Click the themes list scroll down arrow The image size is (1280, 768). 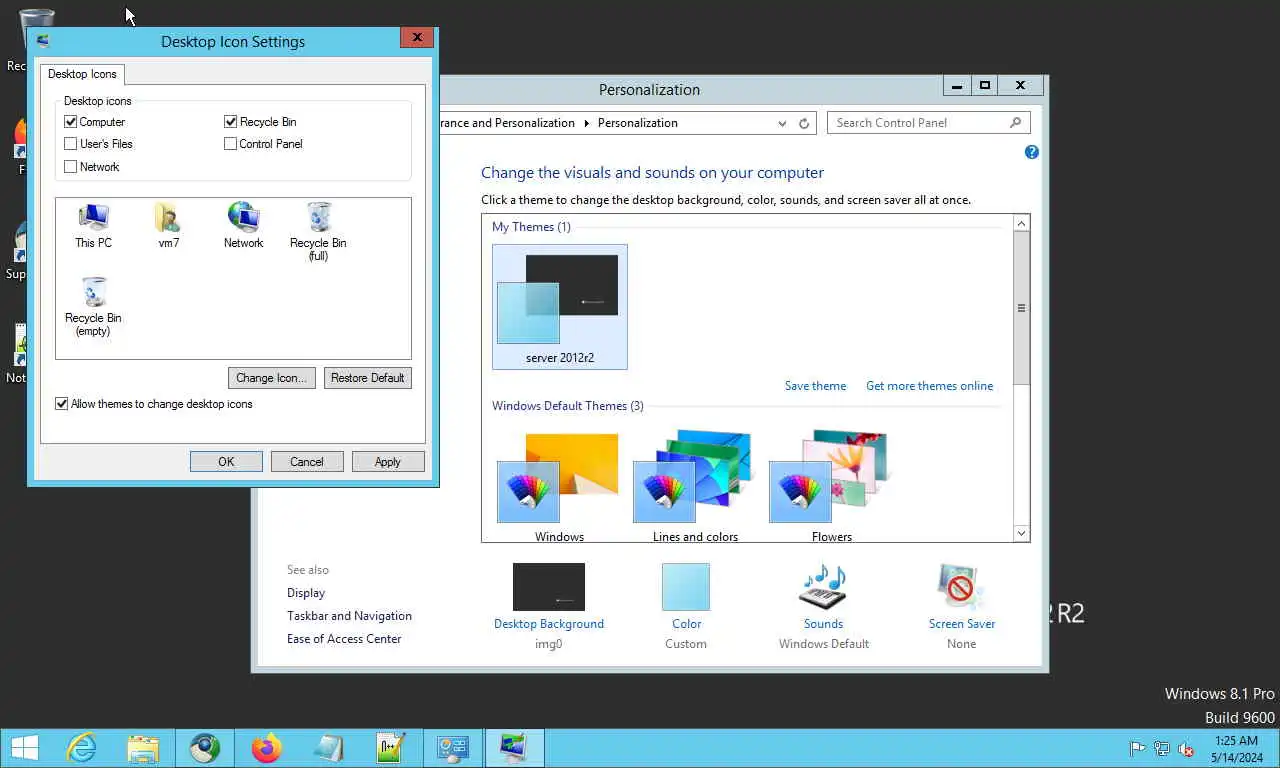(x=1021, y=534)
